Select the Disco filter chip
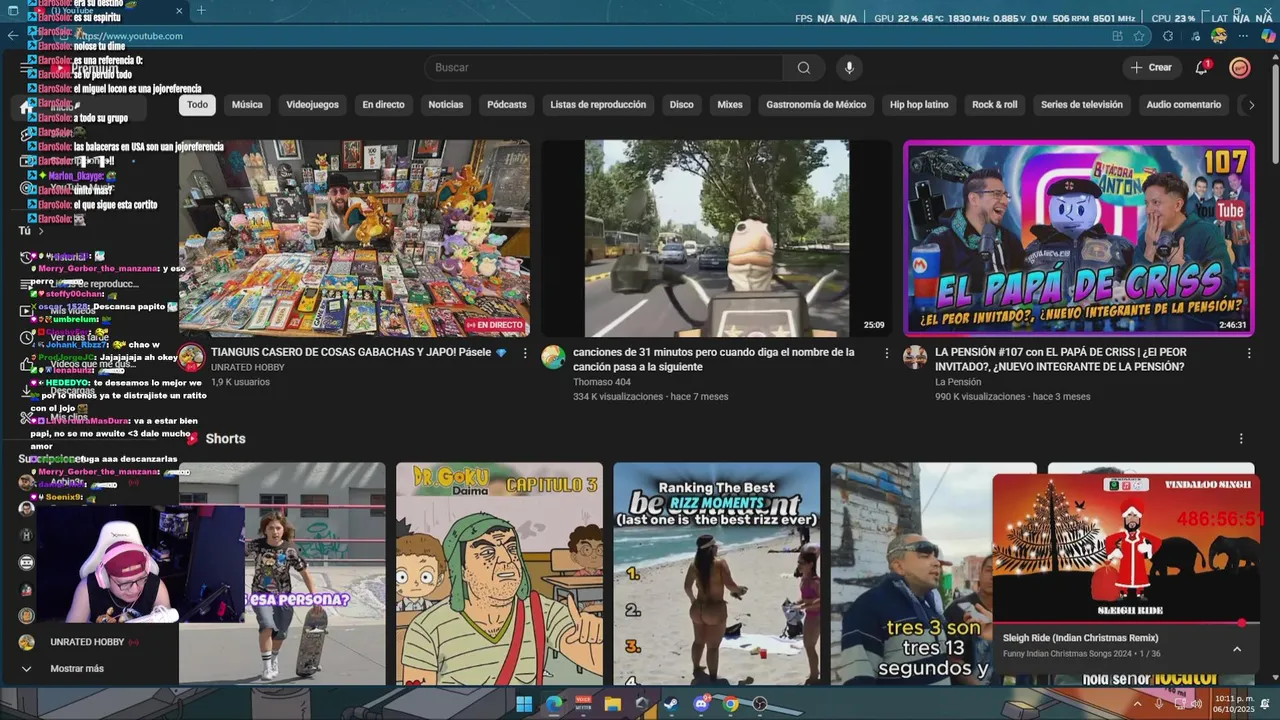 click(682, 105)
